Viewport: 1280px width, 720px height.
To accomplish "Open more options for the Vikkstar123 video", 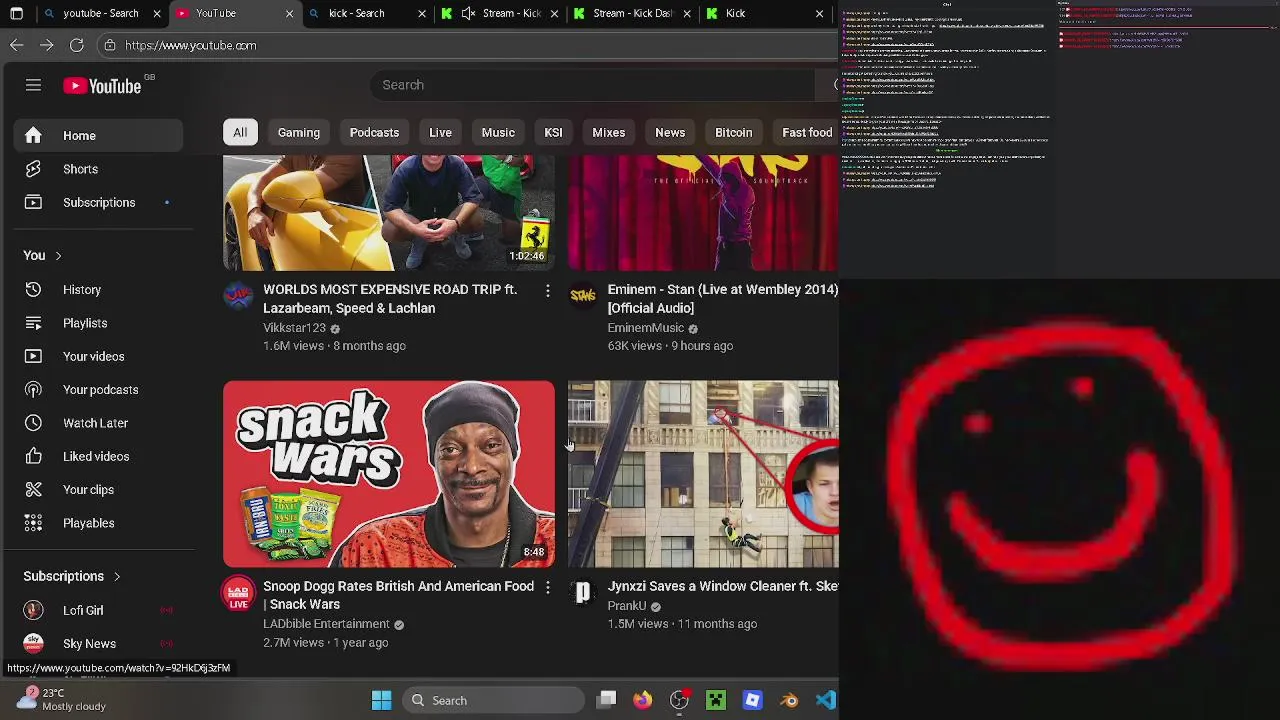I will pyautogui.click(x=547, y=290).
